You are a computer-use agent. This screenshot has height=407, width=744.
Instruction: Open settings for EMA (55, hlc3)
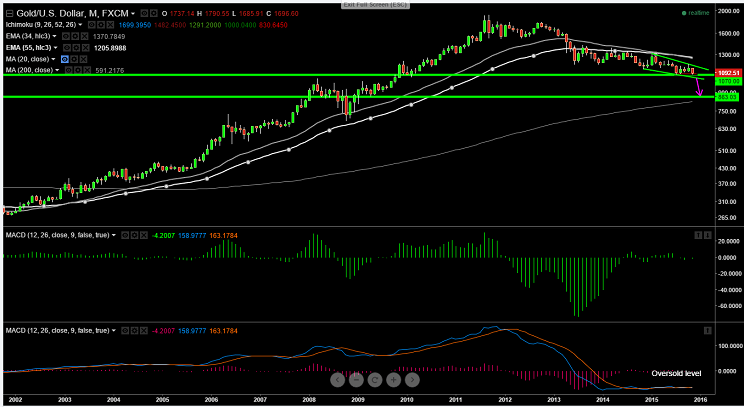click(x=75, y=47)
